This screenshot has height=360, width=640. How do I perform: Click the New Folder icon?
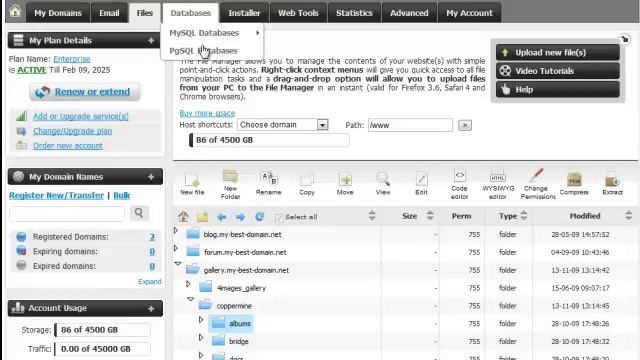[231, 184]
